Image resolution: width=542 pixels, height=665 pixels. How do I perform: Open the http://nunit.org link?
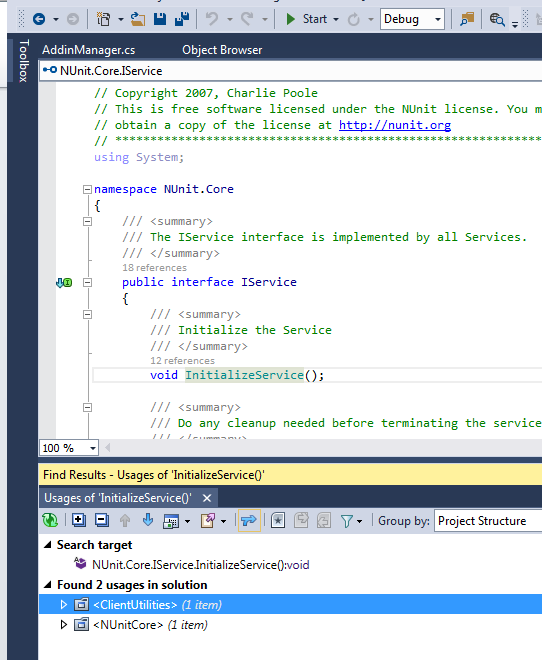pyautogui.click(x=395, y=125)
